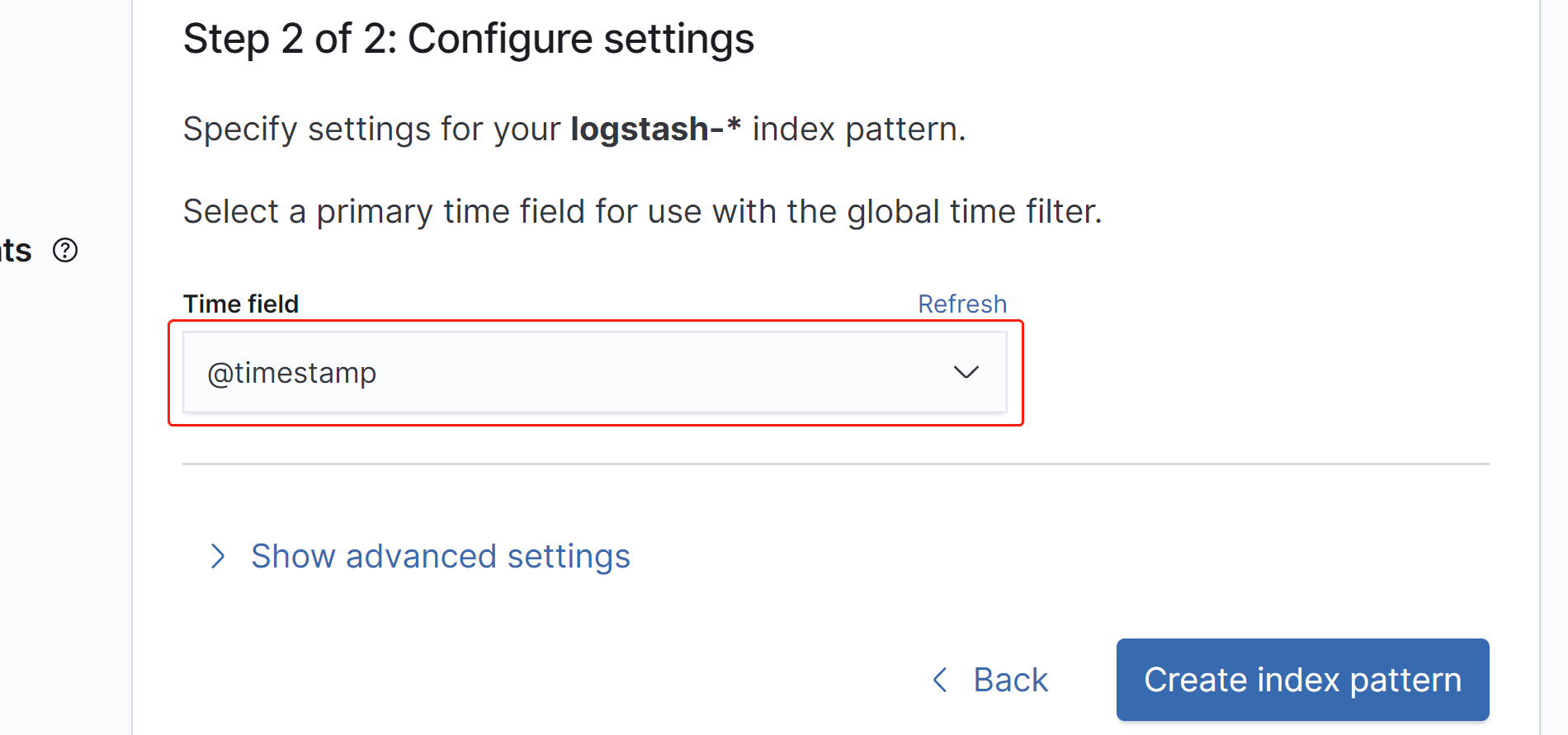Image resolution: width=1568 pixels, height=735 pixels.
Task: Click the downward arrow inside the @timestamp selector
Action: coord(966,373)
